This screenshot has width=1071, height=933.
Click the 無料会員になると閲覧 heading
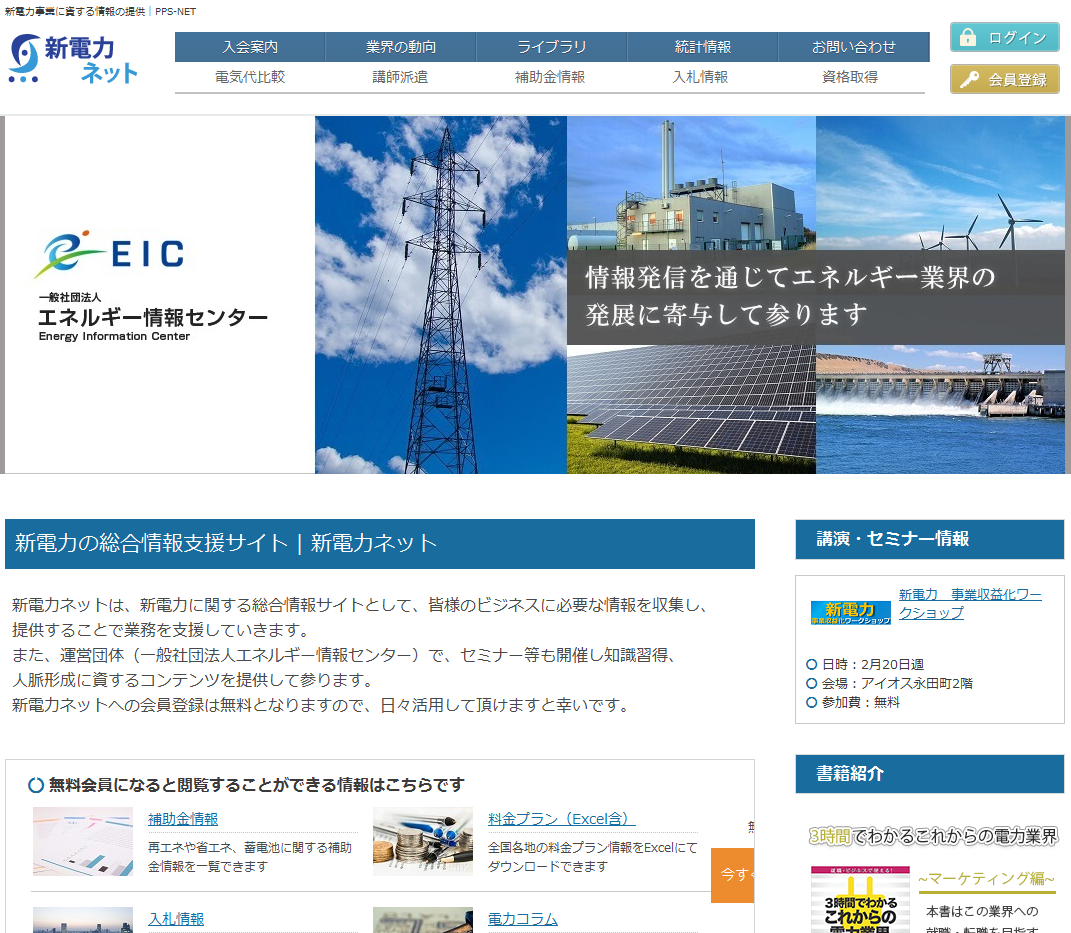pyautogui.click(x=256, y=785)
